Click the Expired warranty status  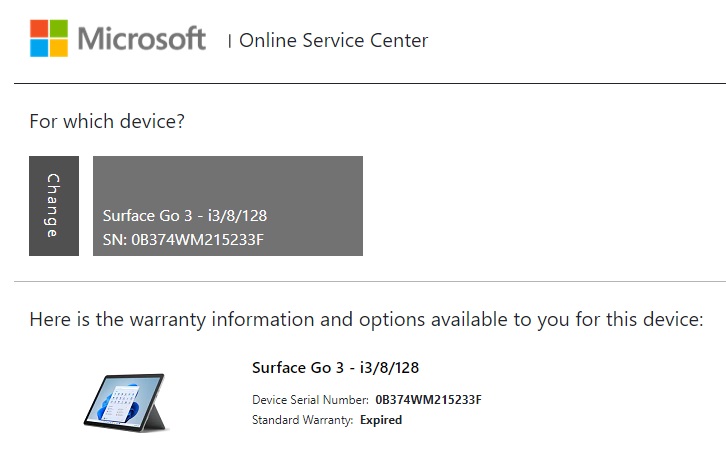[381, 420]
